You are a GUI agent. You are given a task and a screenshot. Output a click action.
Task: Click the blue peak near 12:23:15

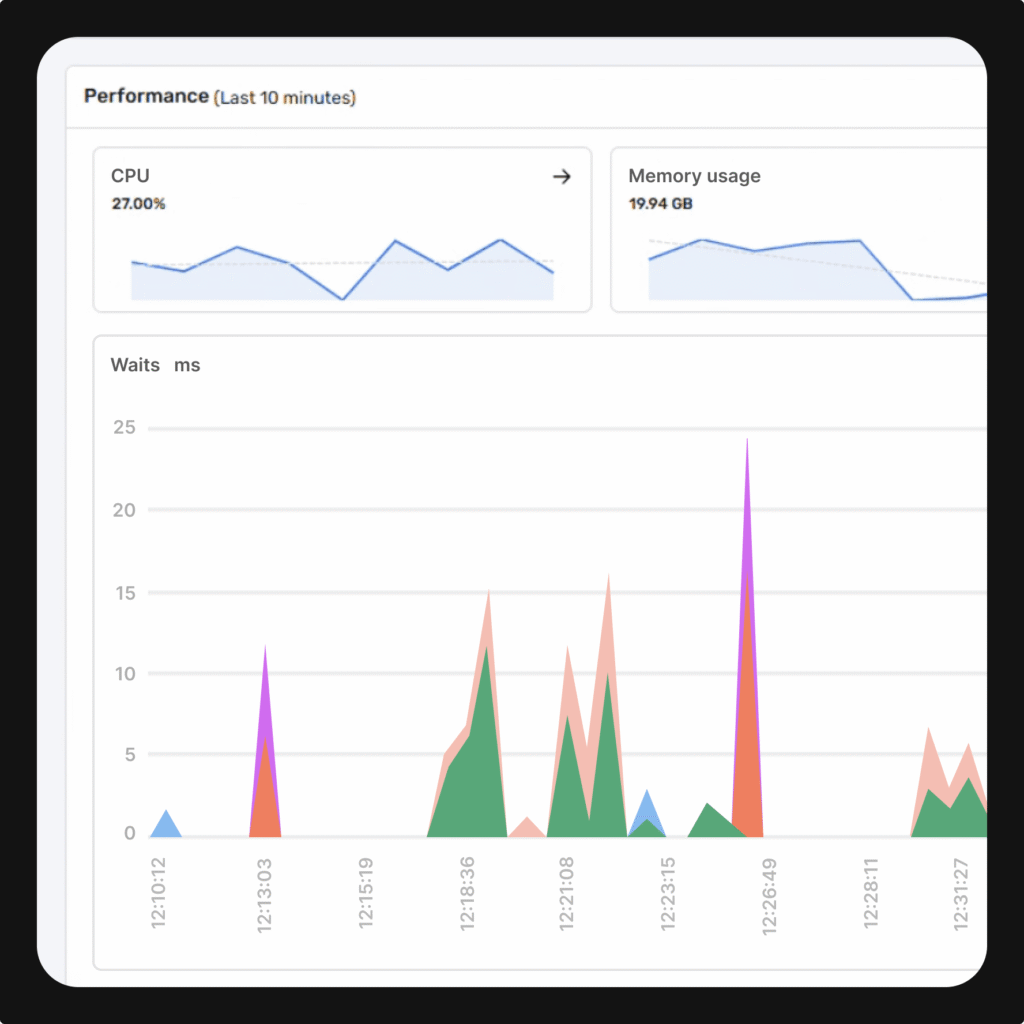[x=647, y=805]
